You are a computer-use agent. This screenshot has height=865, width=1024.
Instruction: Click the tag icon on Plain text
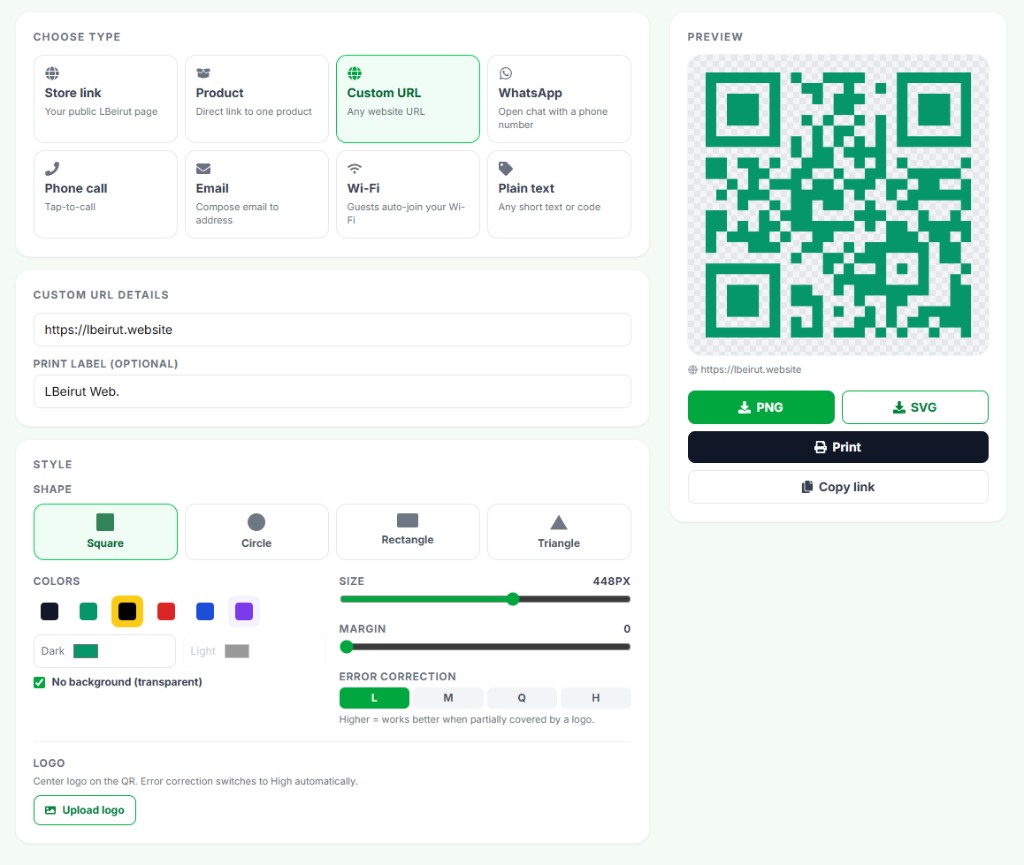pyautogui.click(x=505, y=168)
